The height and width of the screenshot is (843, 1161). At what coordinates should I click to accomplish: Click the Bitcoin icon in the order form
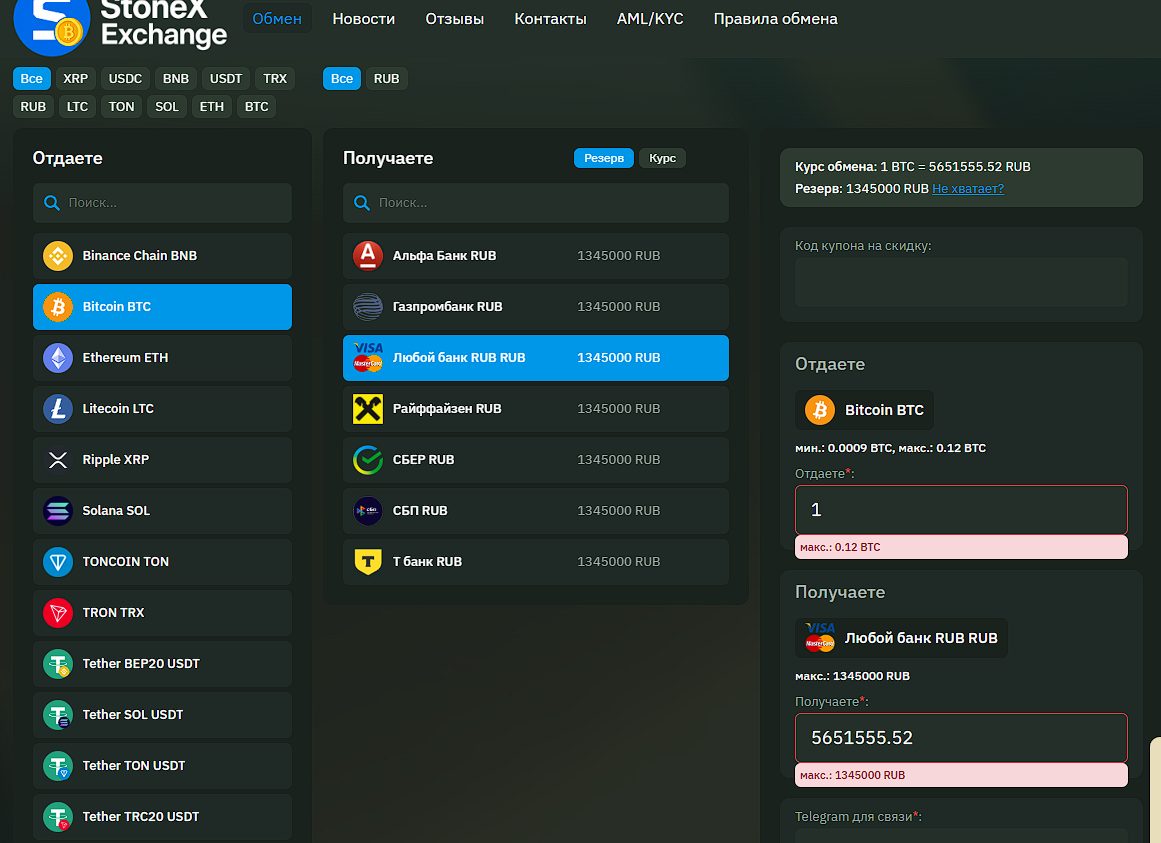coord(820,411)
